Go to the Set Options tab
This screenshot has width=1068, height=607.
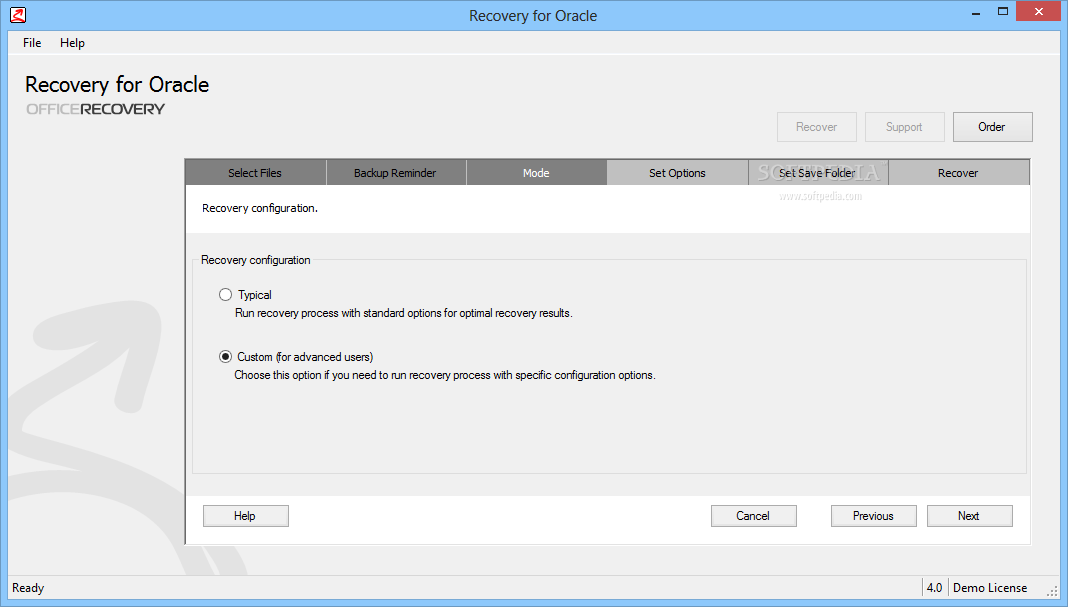tap(677, 173)
